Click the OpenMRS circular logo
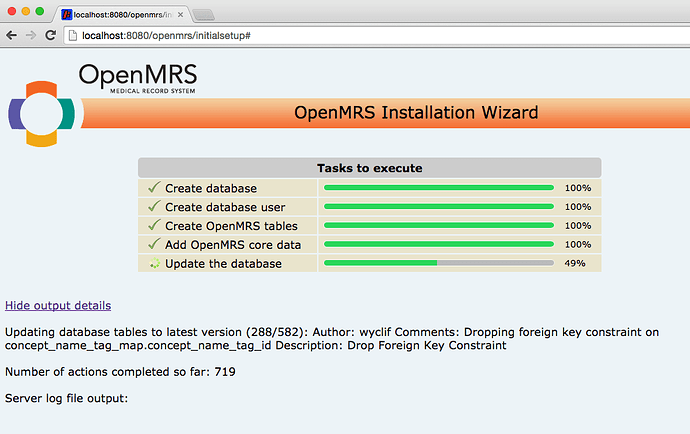Image resolution: width=690 pixels, height=434 pixels. [41, 114]
